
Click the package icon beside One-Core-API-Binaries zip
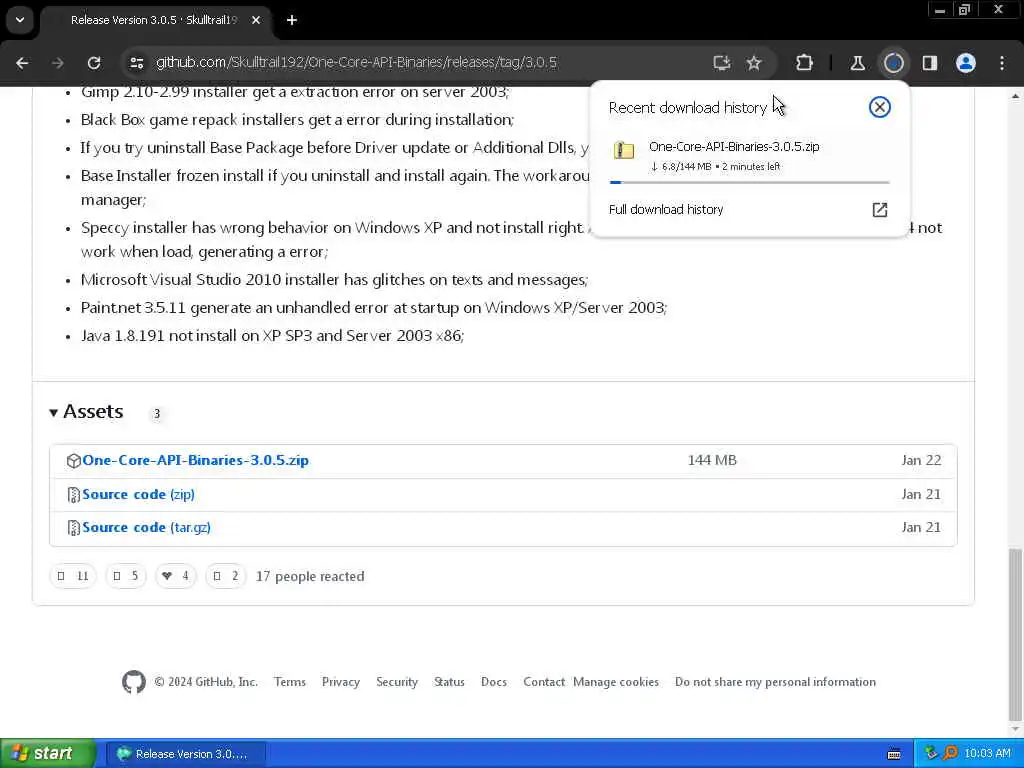point(73,461)
